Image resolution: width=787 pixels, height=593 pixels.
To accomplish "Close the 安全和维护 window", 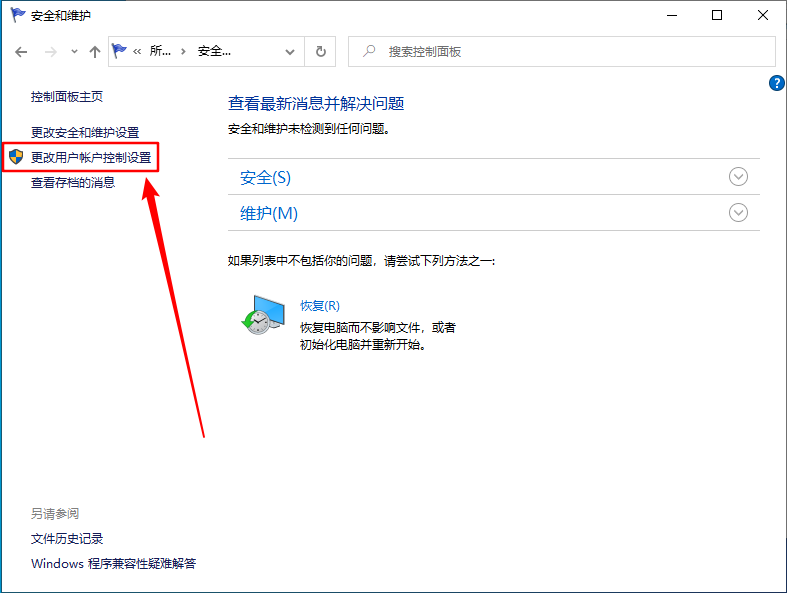I will [x=762, y=16].
